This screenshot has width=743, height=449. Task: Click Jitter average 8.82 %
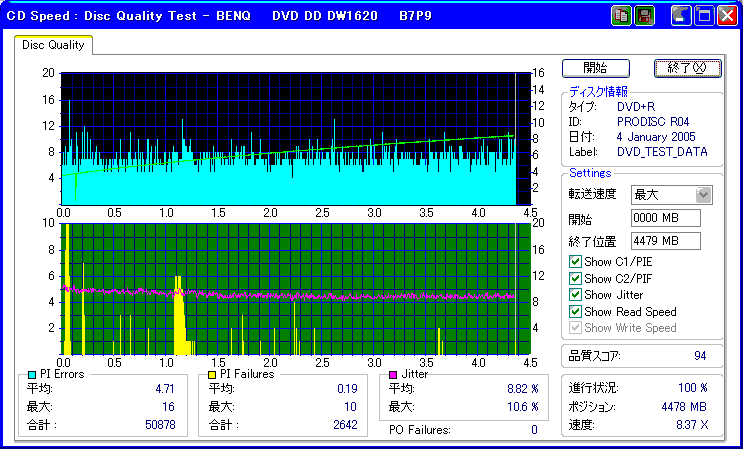point(523,389)
